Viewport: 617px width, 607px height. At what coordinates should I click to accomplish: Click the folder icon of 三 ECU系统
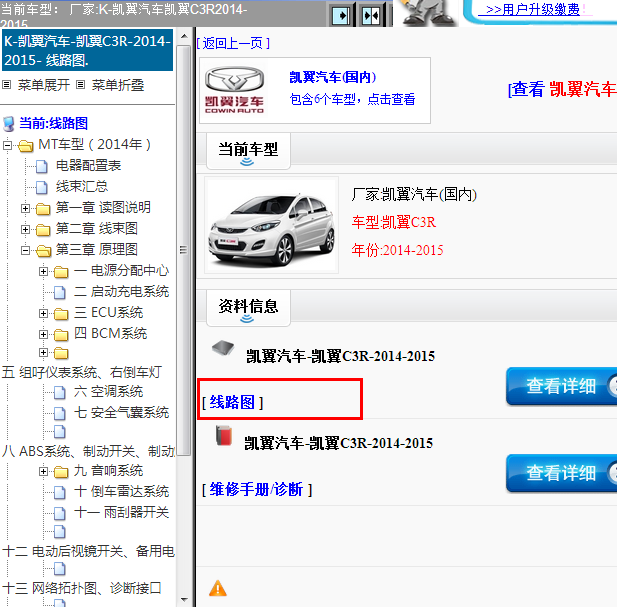(61, 314)
